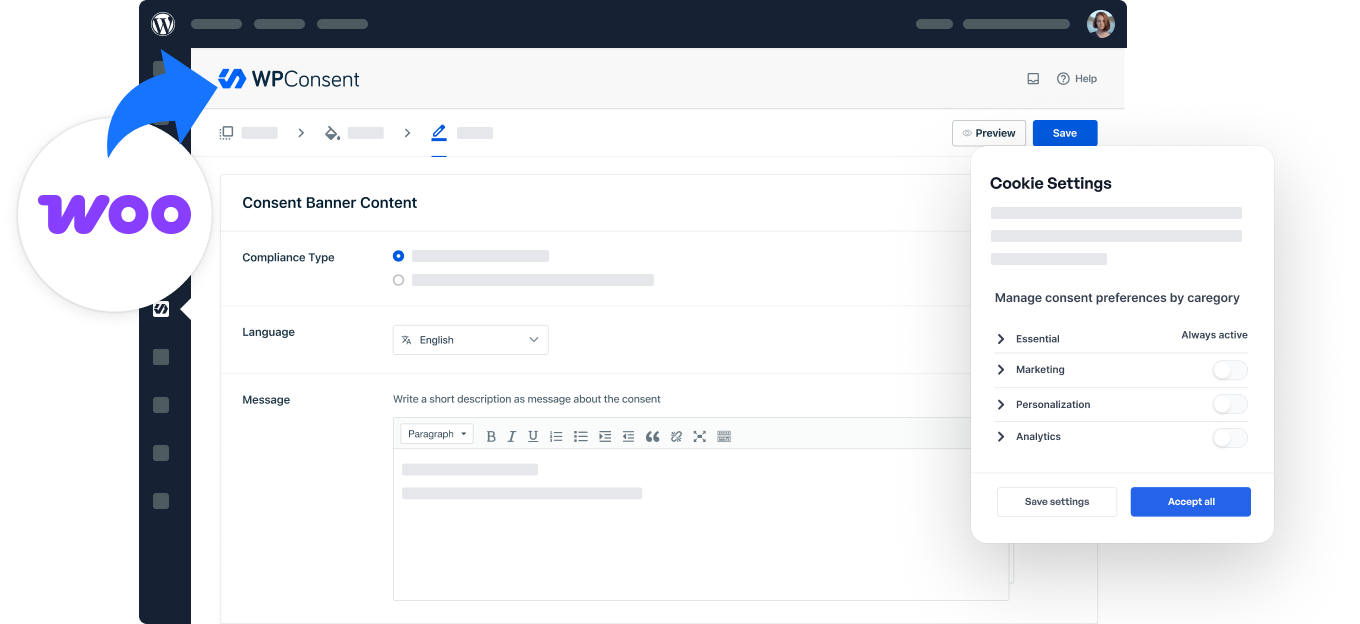The height and width of the screenshot is (624, 1360).
Task: Click the Preview button
Action: (x=989, y=133)
